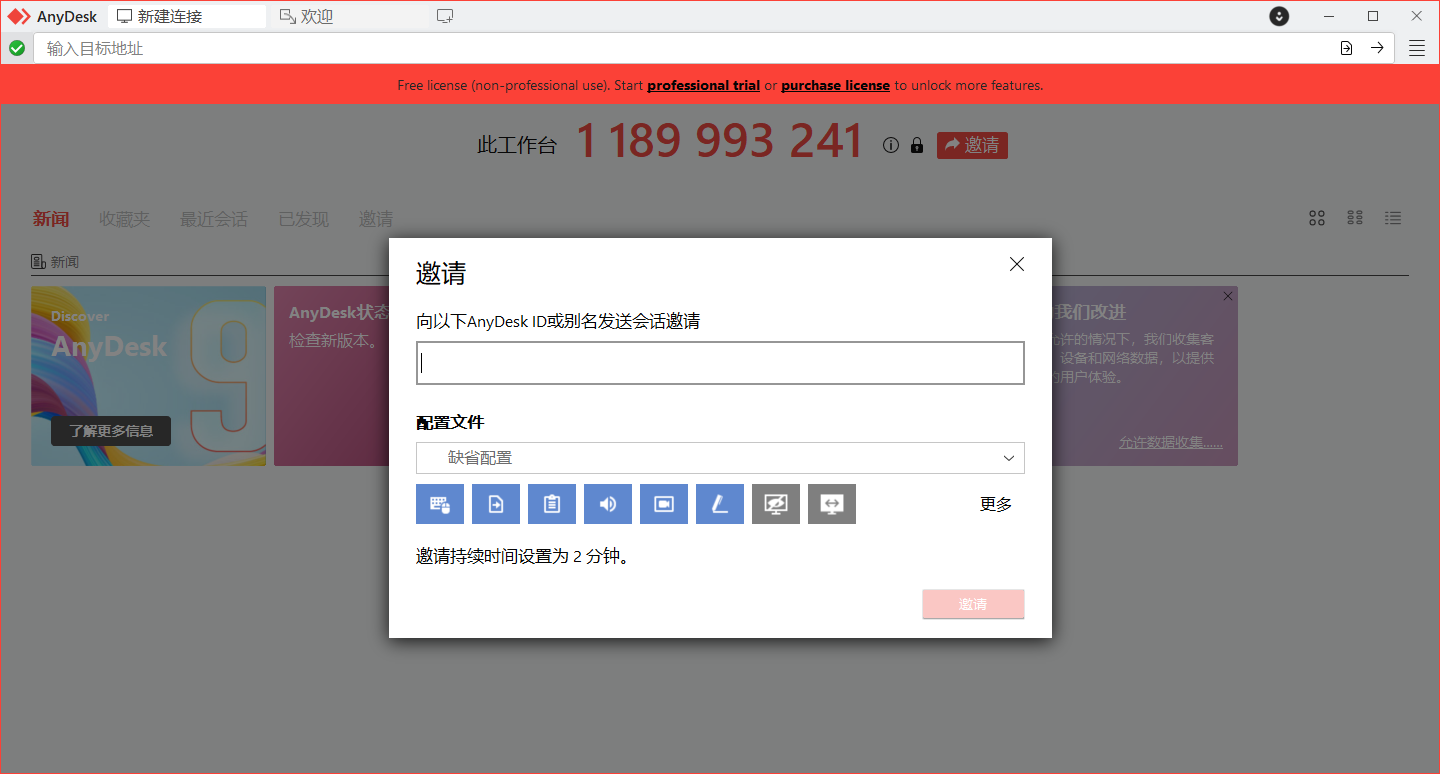This screenshot has height=774, width=1440.
Task: Click 了解更多信息 on Discover AnyDesk card
Action: [111, 431]
